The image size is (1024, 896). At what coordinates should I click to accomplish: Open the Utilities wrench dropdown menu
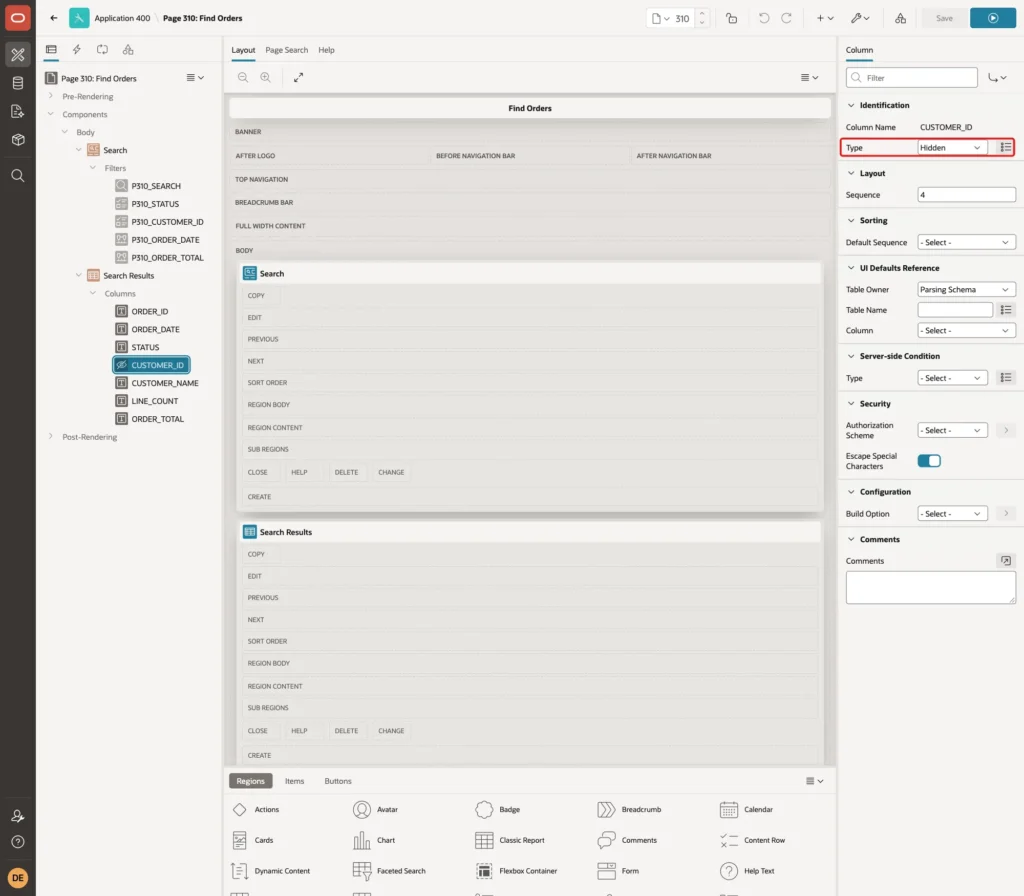859,18
